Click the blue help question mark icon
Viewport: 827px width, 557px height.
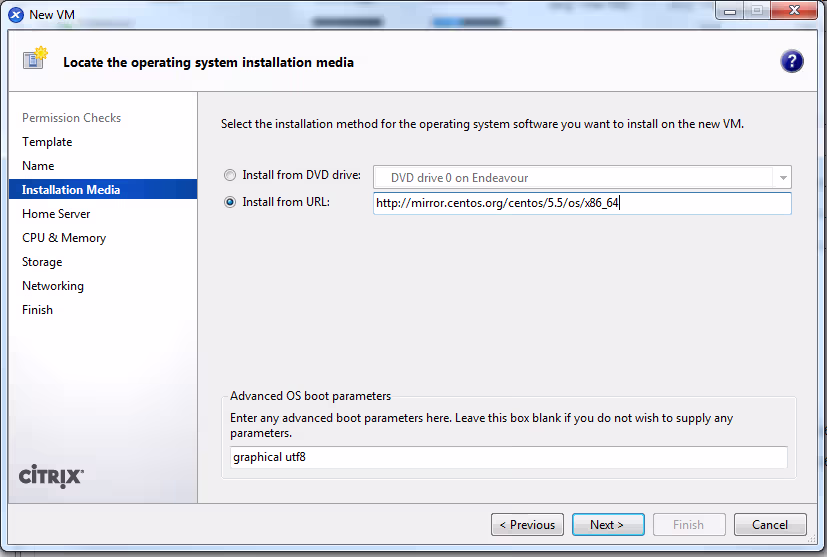coord(792,62)
